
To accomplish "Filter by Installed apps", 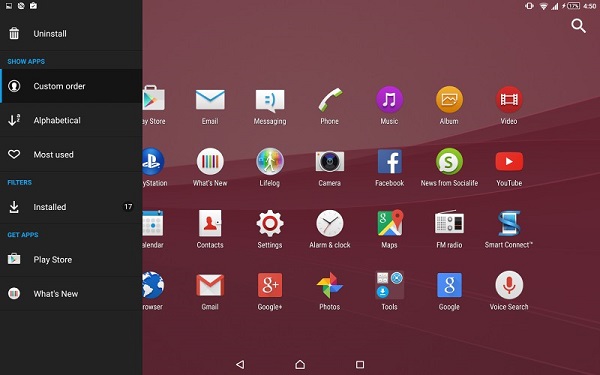I will click(x=71, y=207).
